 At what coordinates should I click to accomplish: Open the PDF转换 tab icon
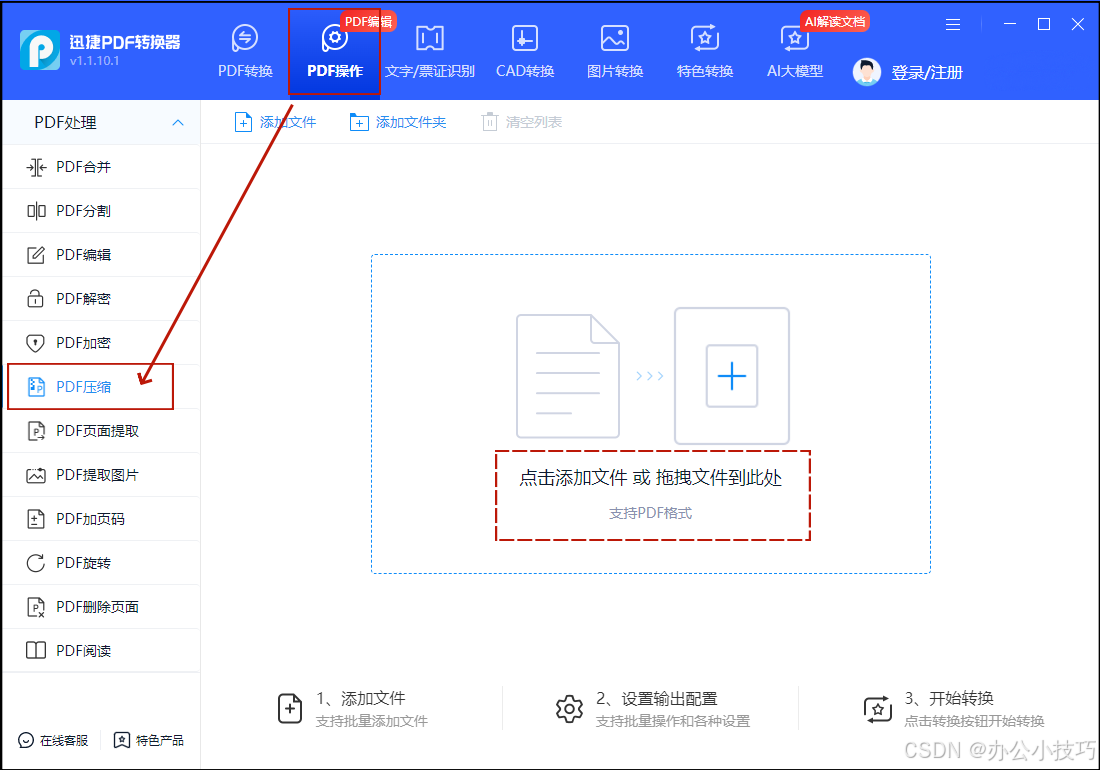[x=245, y=39]
